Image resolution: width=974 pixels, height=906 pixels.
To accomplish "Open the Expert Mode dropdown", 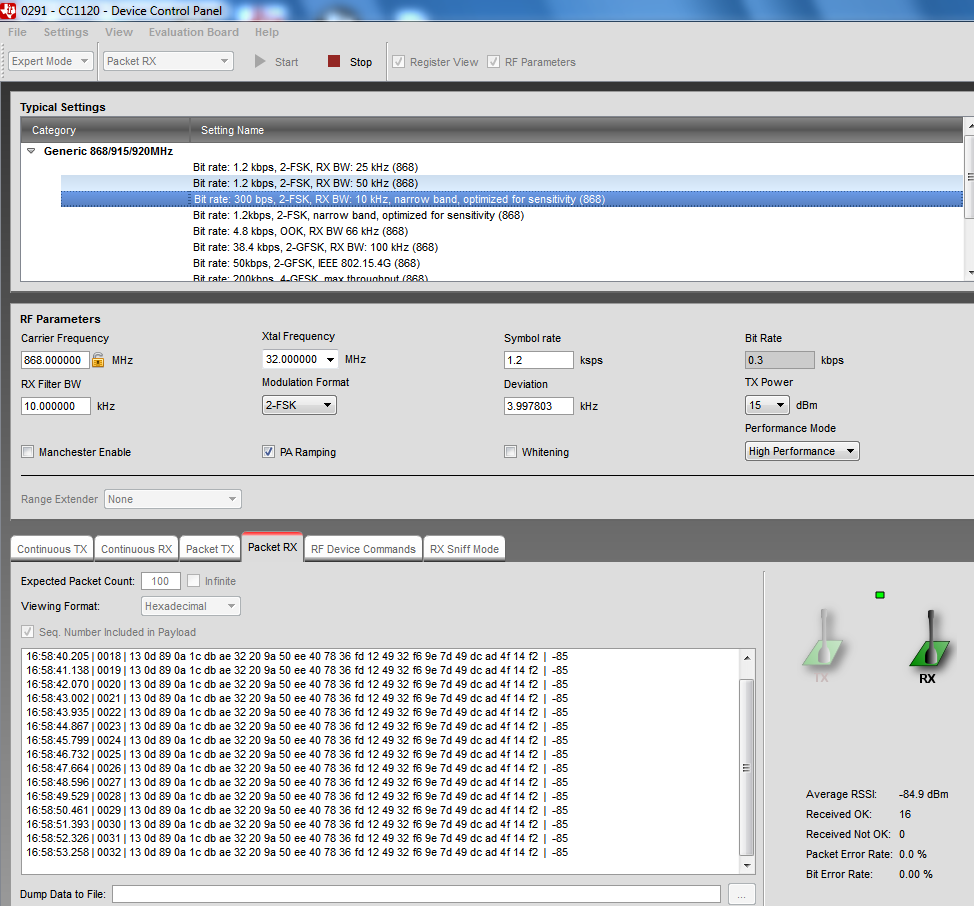I will [51, 61].
